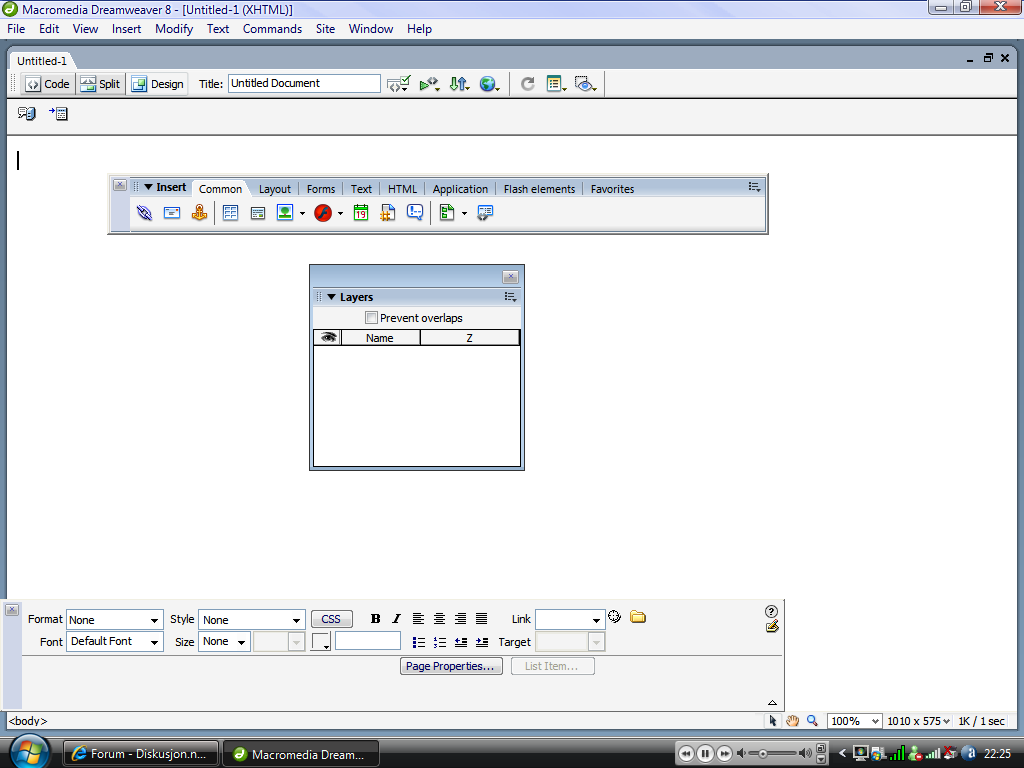Click the CSS button
The width and height of the screenshot is (1024, 768).
tap(332, 619)
